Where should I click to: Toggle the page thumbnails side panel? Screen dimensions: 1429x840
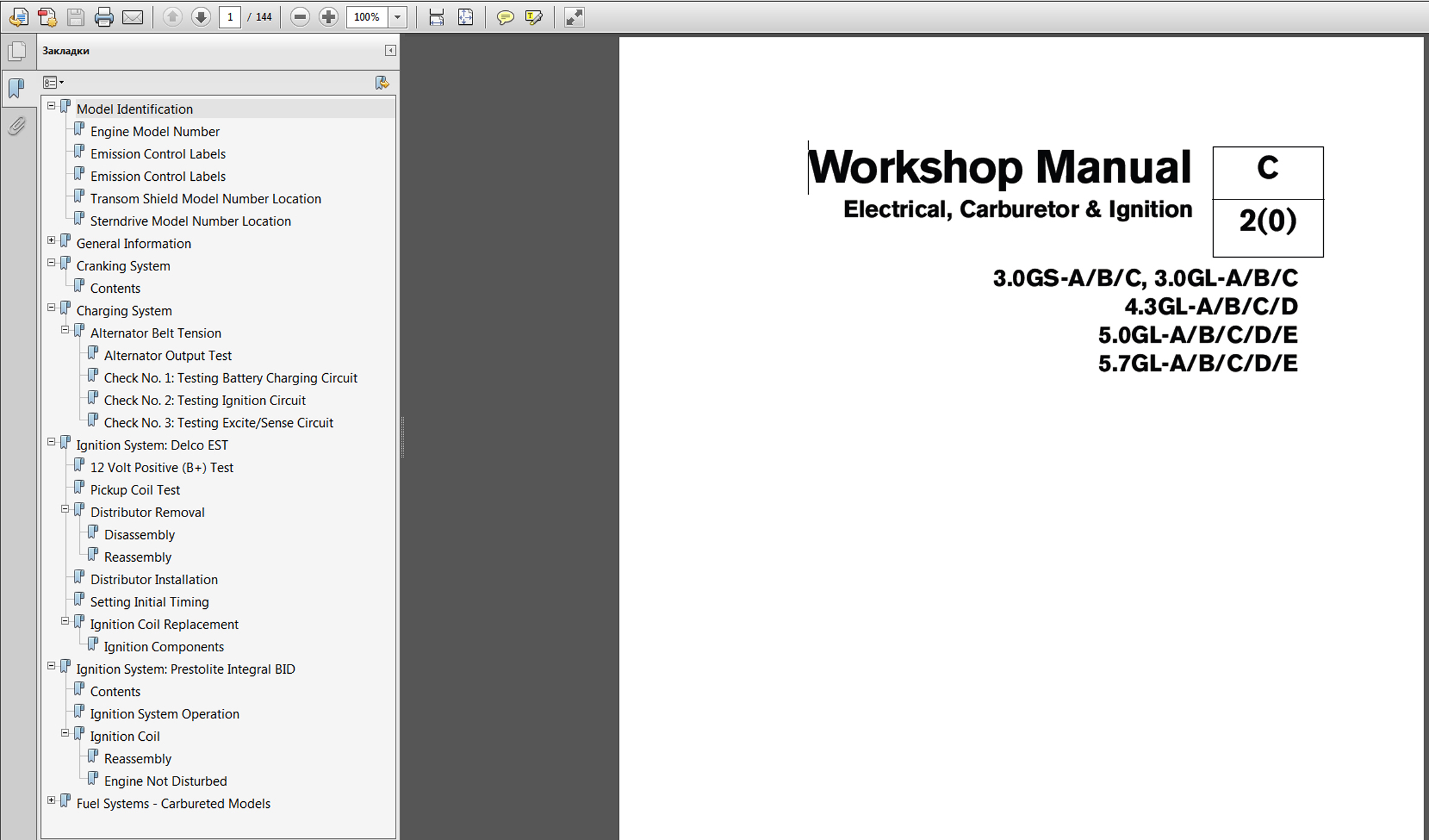[17, 51]
